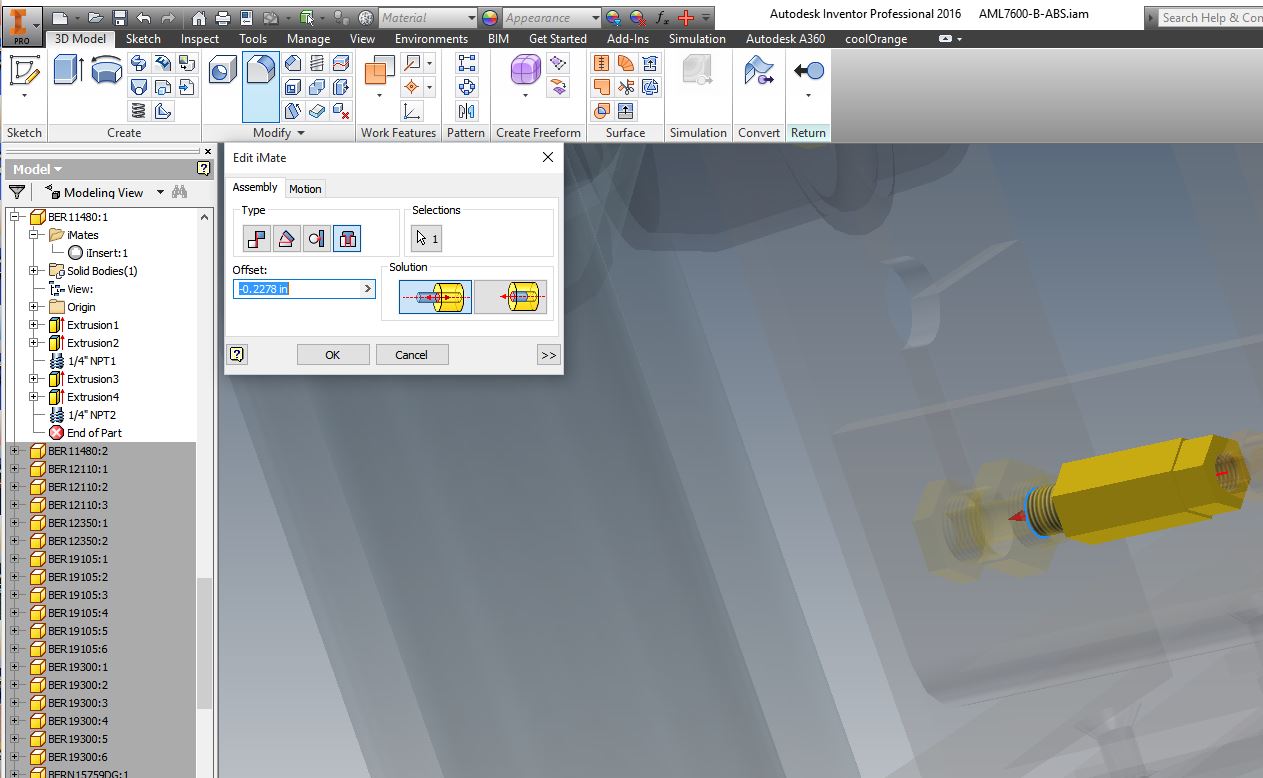Image resolution: width=1263 pixels, height=778 pixels.
Task: Select the Hole tool in the Modify panel
Action: click(x=221, y=70)
